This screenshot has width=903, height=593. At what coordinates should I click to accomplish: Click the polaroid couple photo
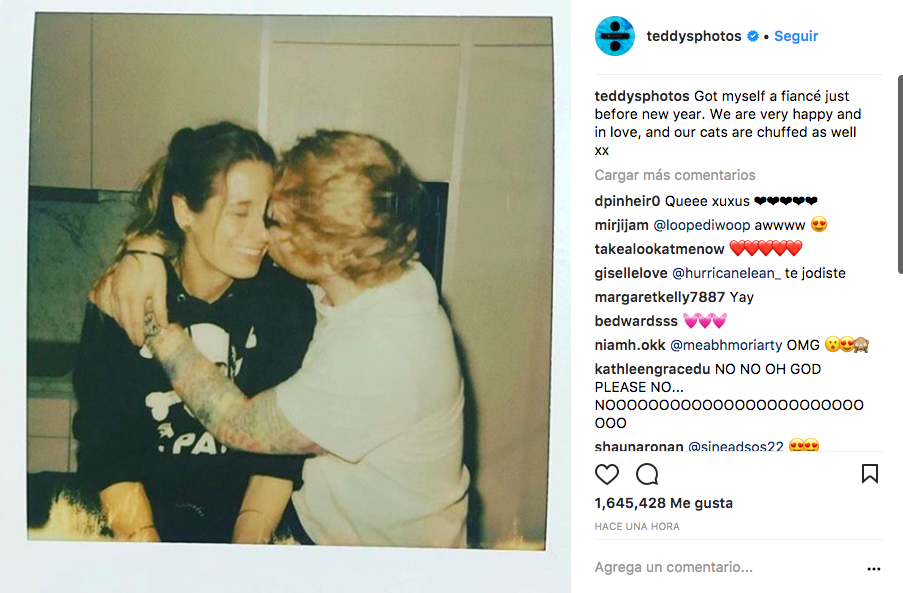pos(288,280)
